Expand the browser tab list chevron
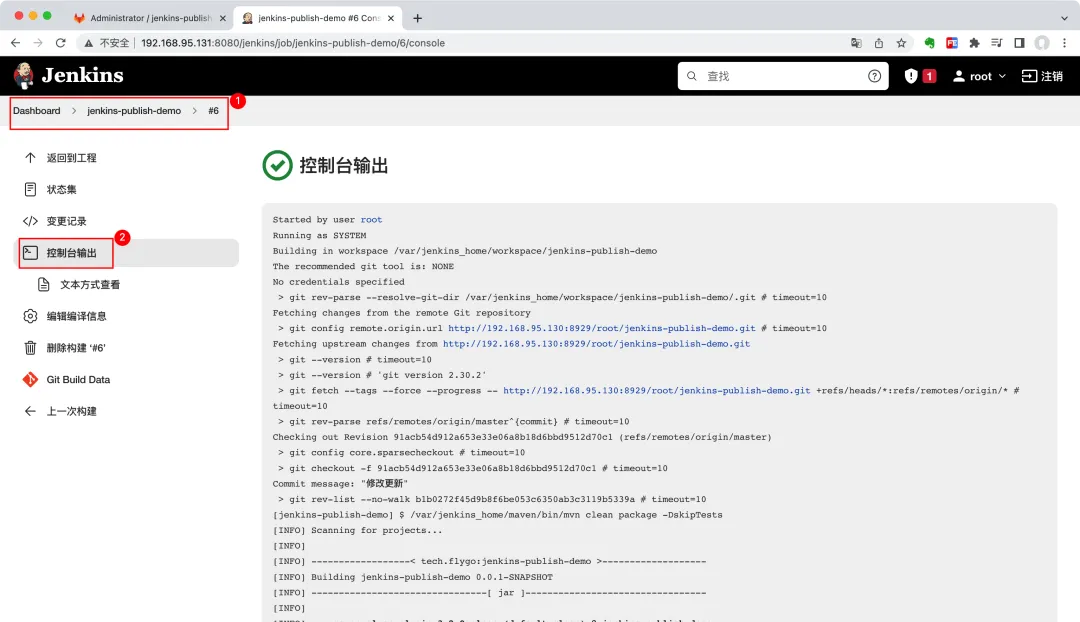The width and height of the screenshot is (1080, 622). pyautogui.click(x=1064, y=18)
